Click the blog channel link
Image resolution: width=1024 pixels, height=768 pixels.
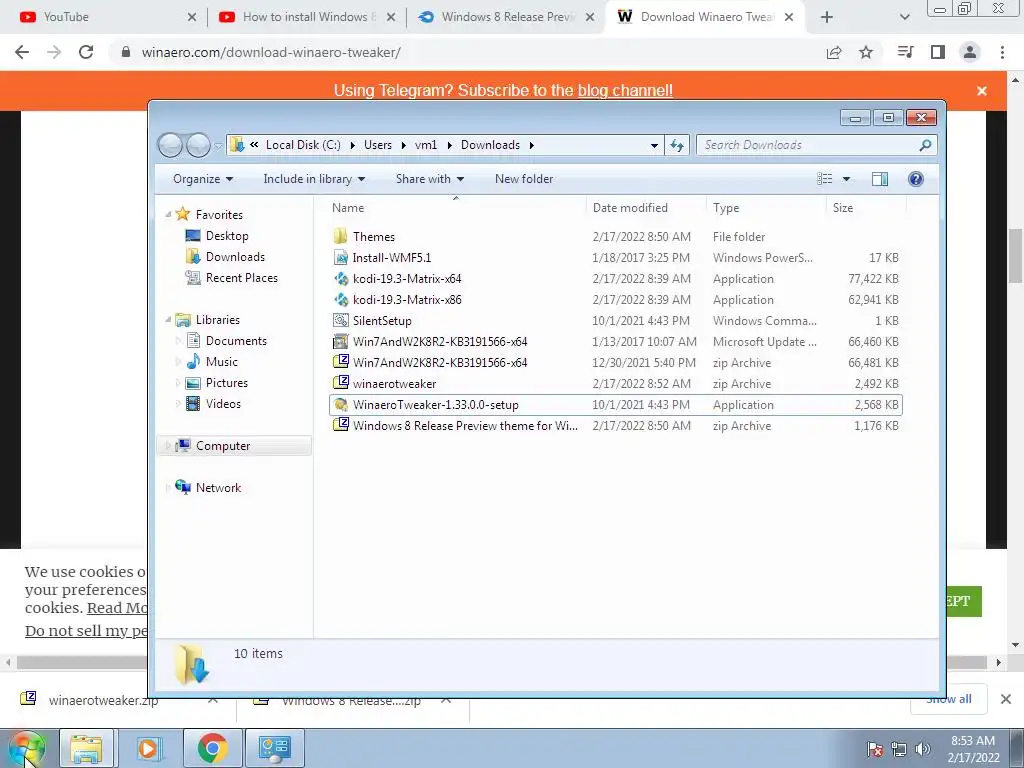[625, 90]
